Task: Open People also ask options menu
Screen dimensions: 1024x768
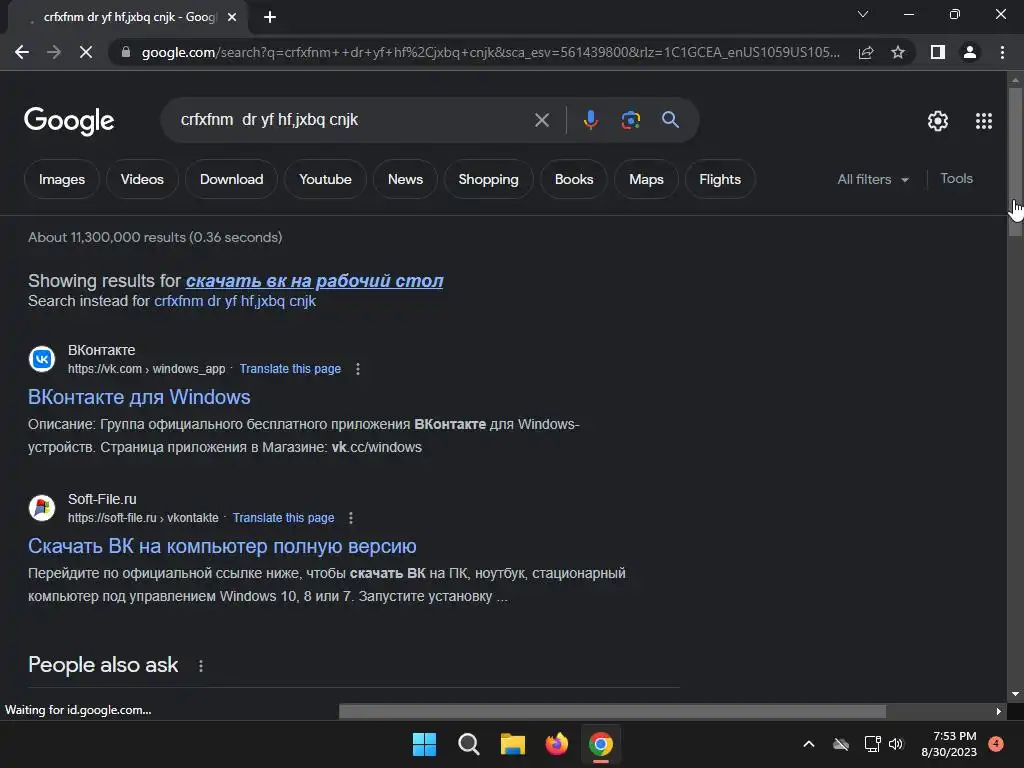Action: 200,665
